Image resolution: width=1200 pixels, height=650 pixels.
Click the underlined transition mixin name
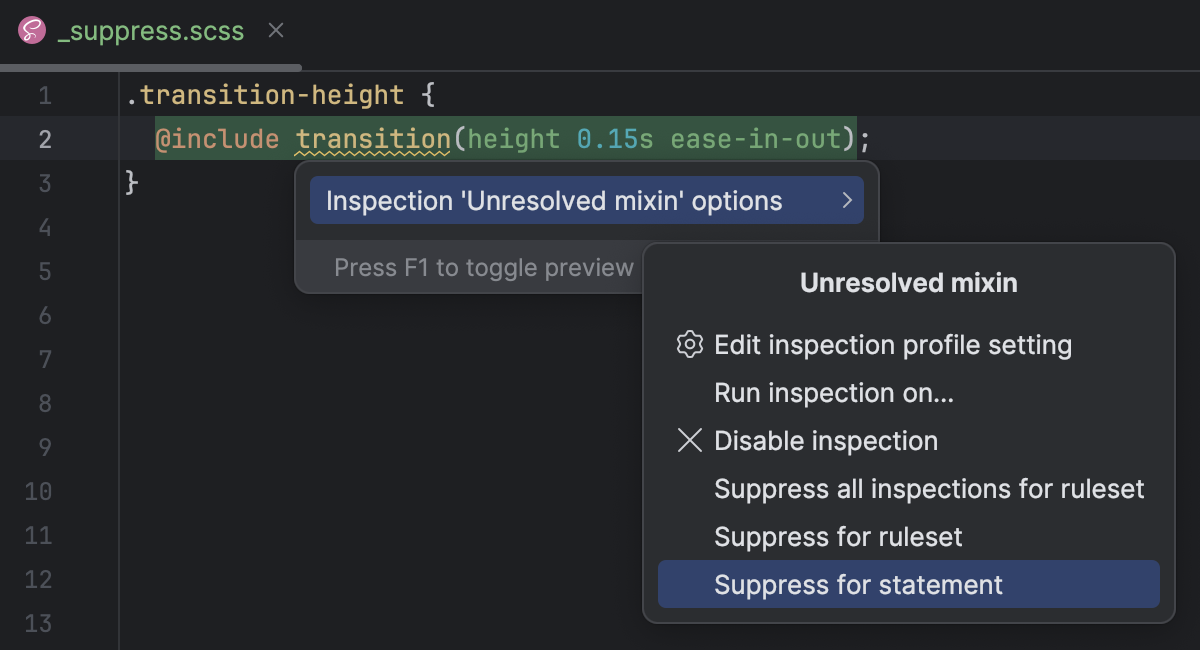372,139
